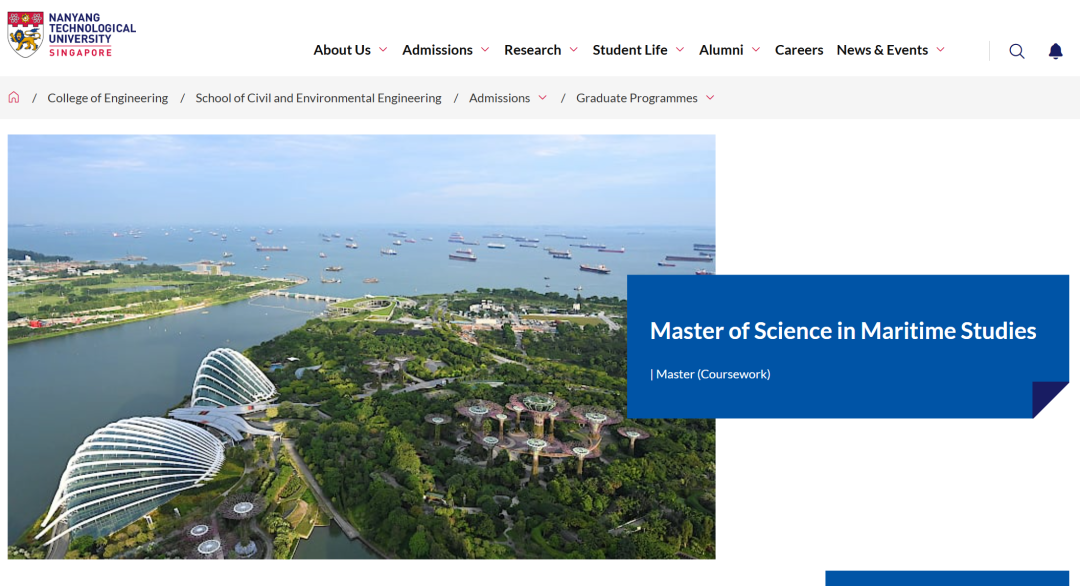1080x586 pixels.
Task: Click the NTU Singapore logo
Action: (x=71, y=35)
